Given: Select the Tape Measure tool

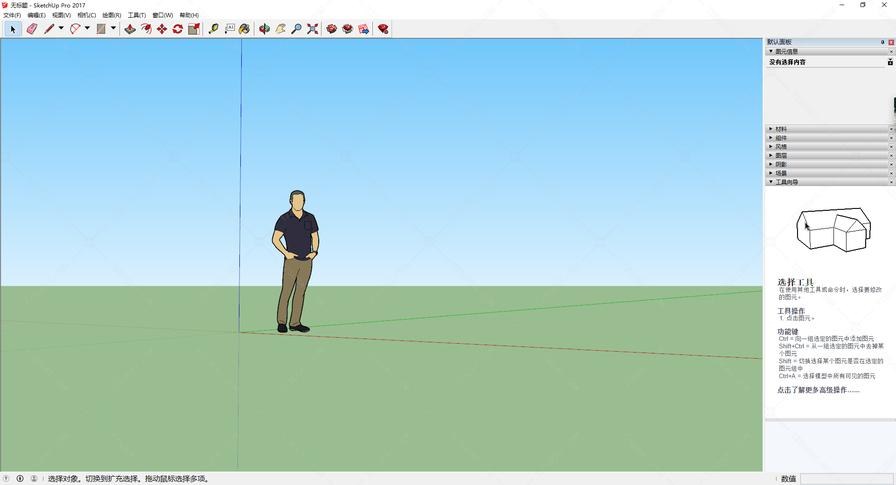Looking at the screenshot, I should click(213, 29).
